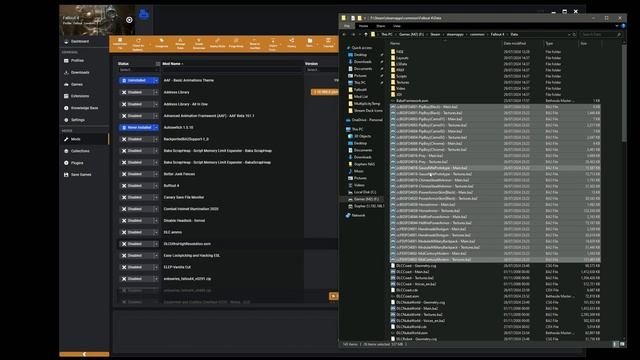Open status dropdown arrow for AAF Basic Animations Theme
Image resolution: width=640 pixels, height=360 pixels.
tap(156, 80)
